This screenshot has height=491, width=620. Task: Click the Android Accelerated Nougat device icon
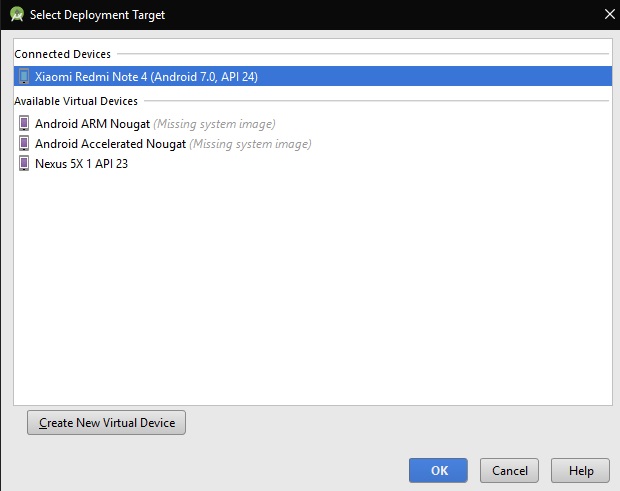[24, 144]
